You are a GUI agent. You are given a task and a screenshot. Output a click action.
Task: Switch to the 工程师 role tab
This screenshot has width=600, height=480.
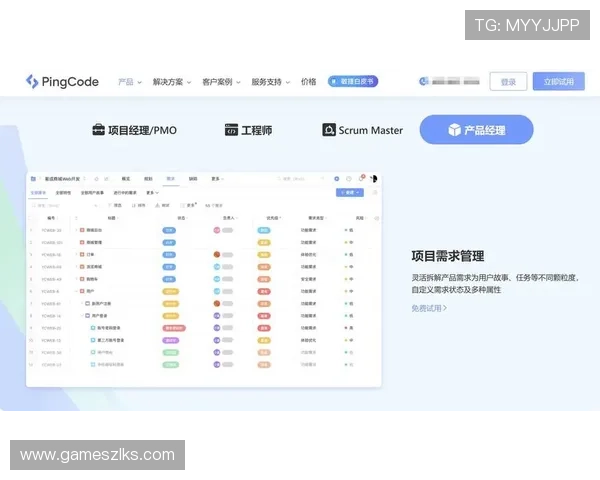249,130
